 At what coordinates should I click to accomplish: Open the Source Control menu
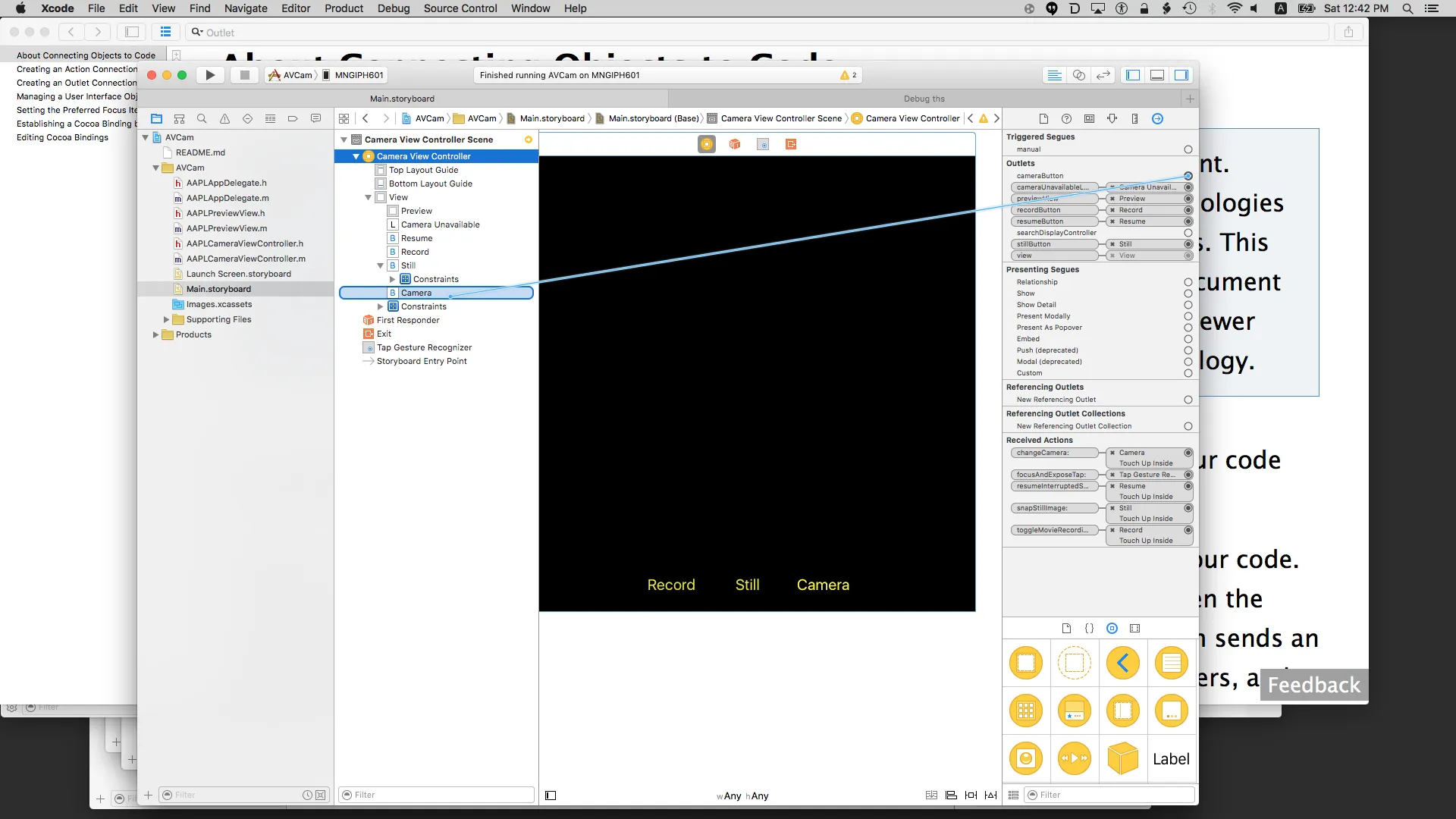coord(460,8)
